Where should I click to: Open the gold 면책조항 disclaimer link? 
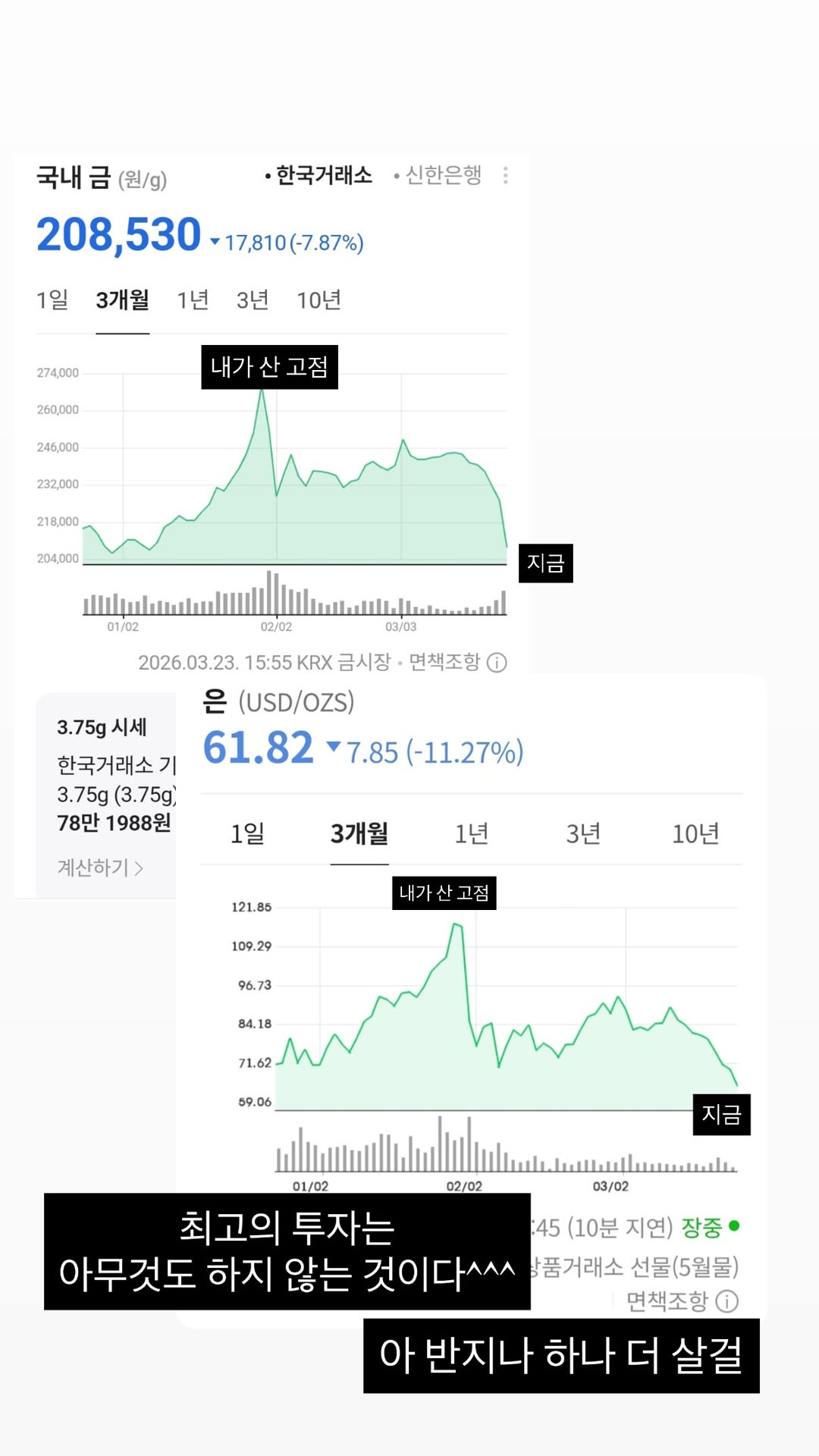point(444,663)
